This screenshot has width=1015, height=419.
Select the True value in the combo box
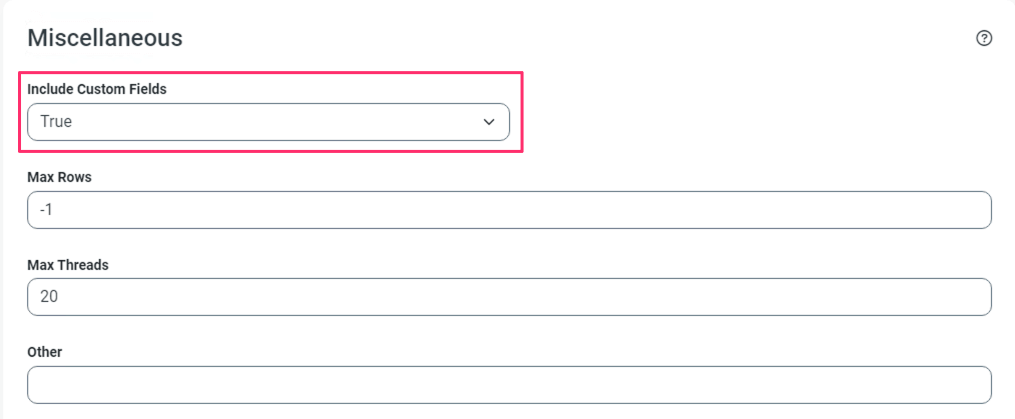(57, 122)
